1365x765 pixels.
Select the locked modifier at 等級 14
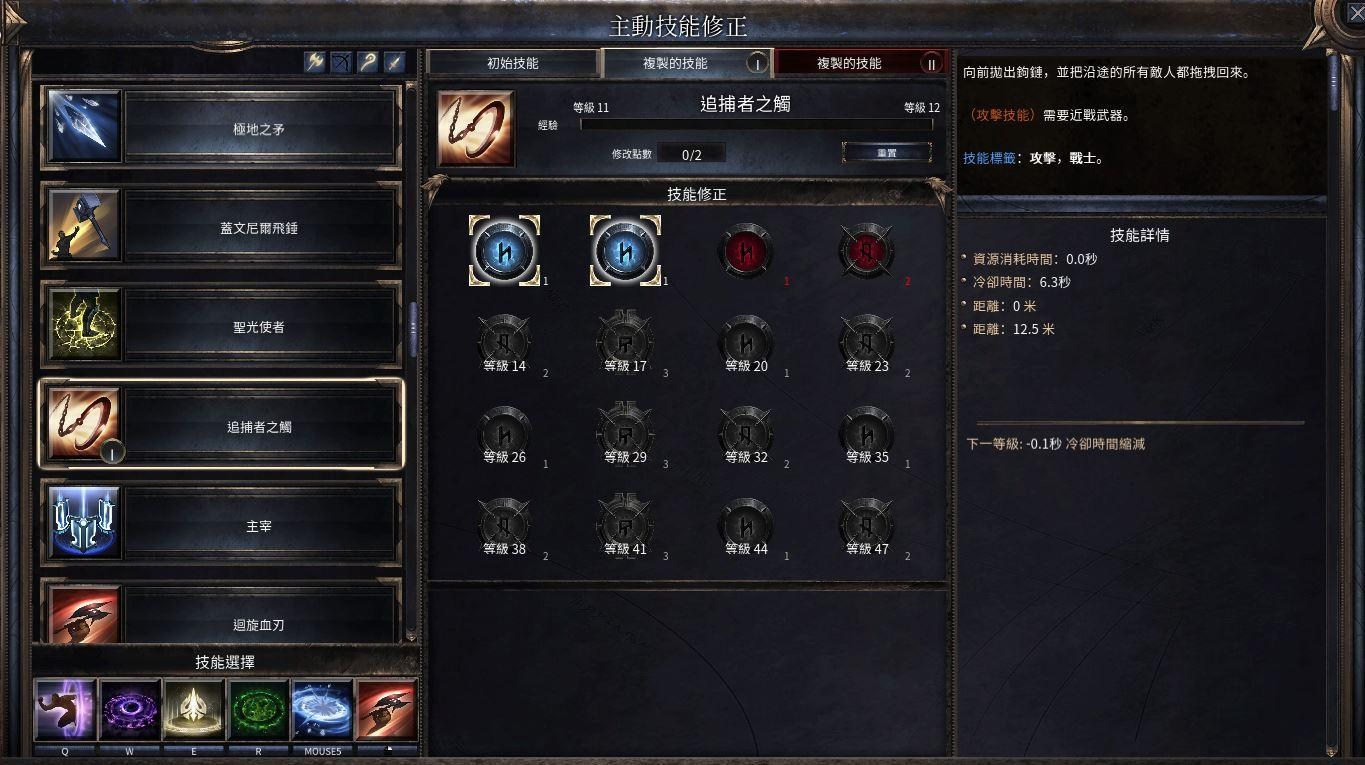click(505, 345)
